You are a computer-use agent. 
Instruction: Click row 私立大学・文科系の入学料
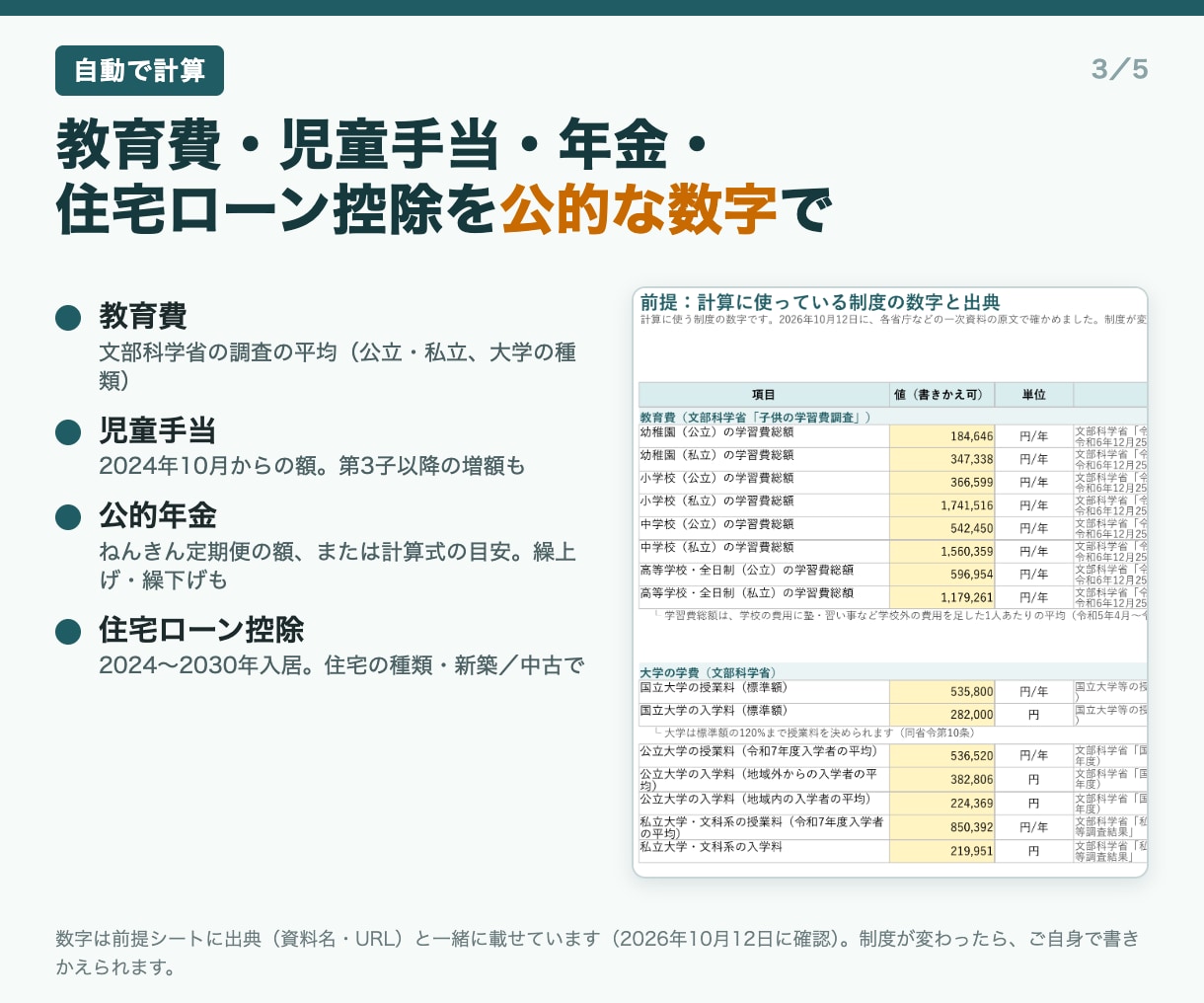pos(893,851)
